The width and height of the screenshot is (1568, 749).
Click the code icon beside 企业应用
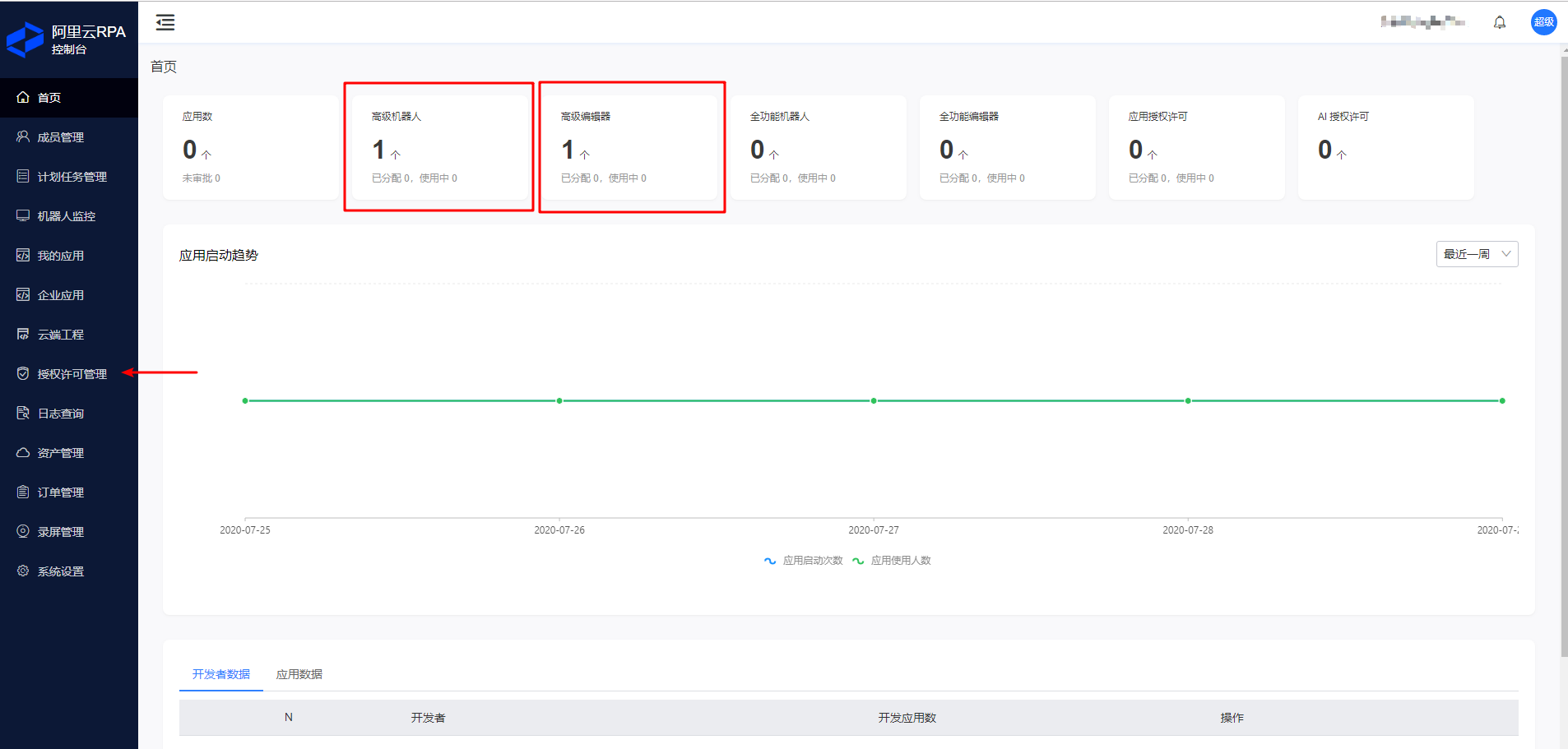click(x=23, y=294)
